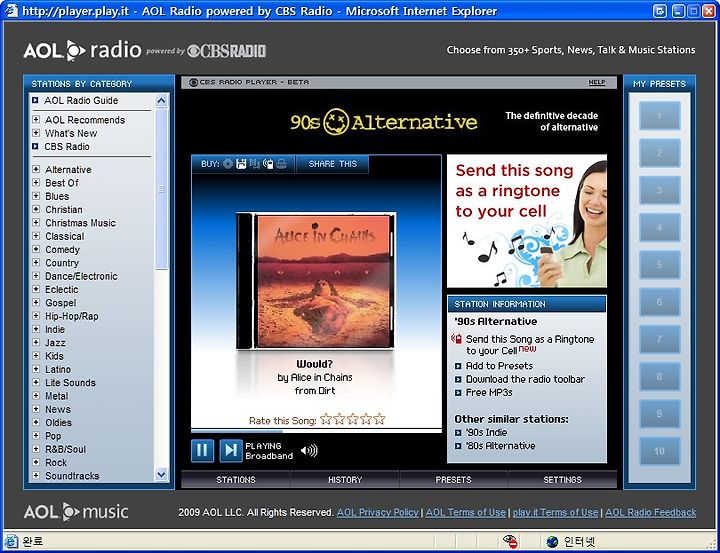The height and width of the screenshot is (553, 720).
Task: Expand the Oldies category
Action: tap(36, 423)
